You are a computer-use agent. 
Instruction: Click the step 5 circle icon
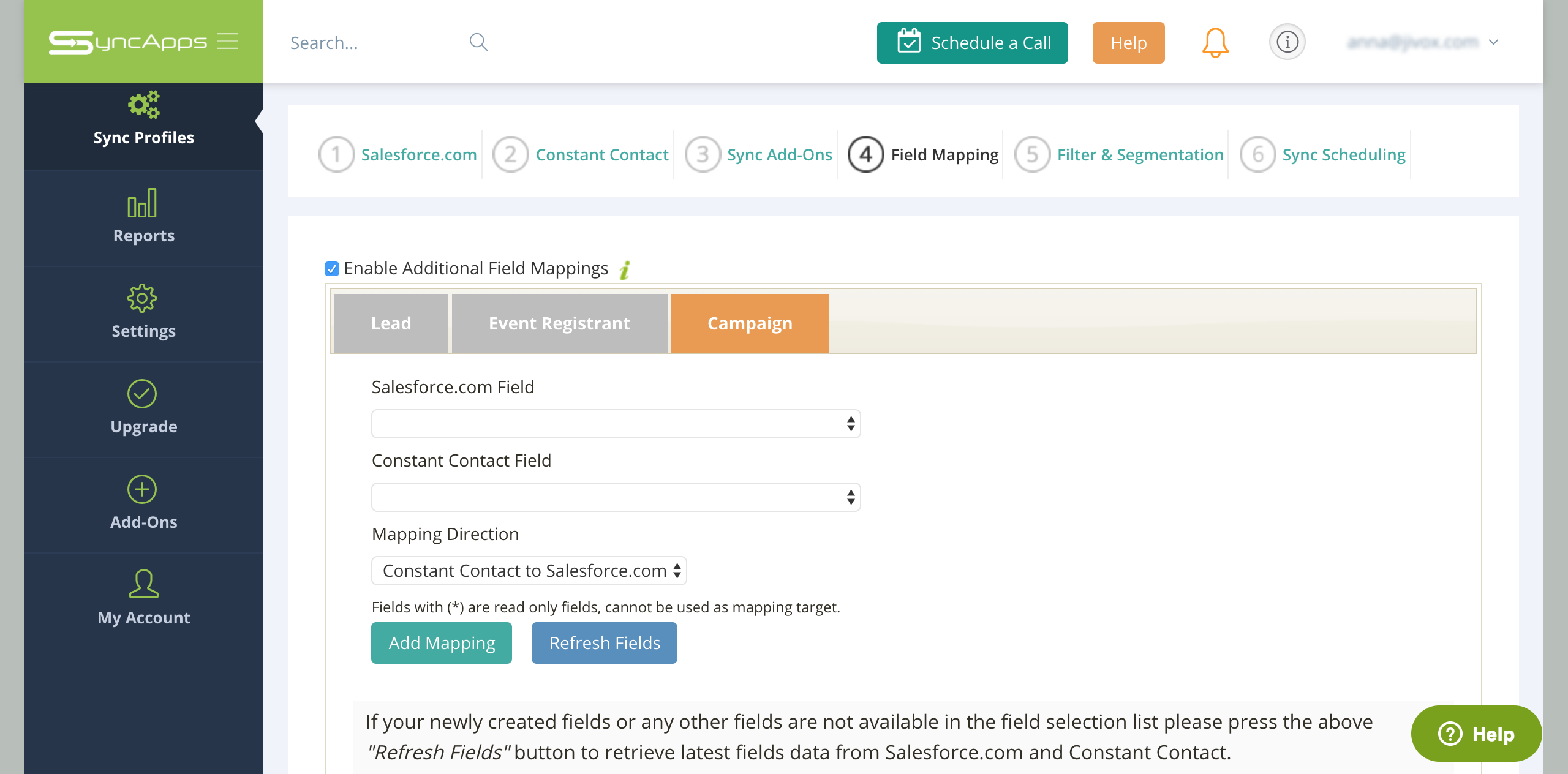(1032, 154)
